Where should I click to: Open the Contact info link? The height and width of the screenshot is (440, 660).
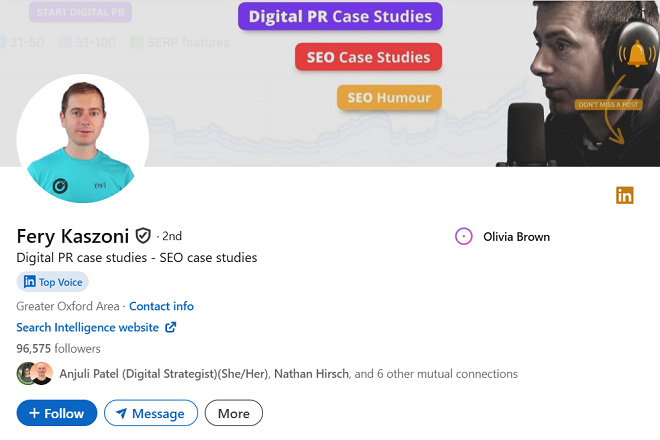tap(161, 306)
